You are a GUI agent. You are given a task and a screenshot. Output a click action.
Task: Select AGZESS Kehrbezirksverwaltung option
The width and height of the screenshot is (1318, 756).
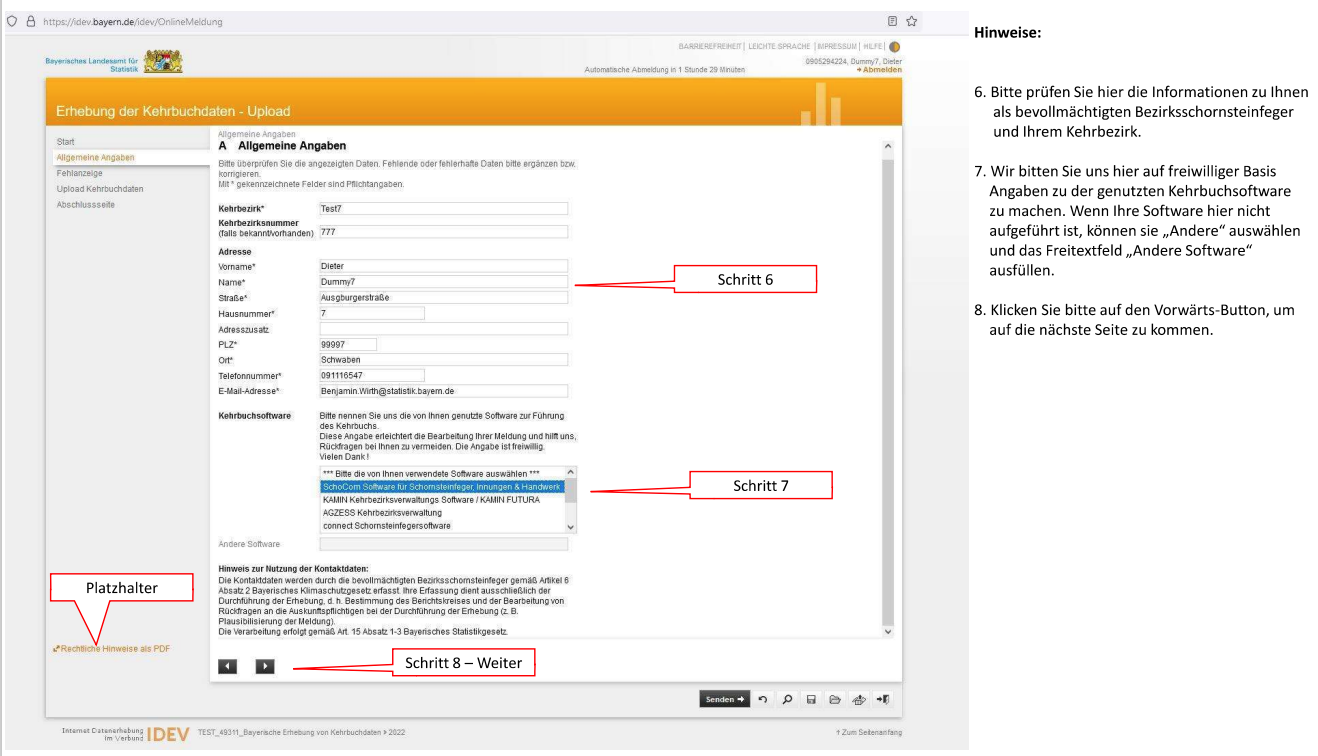442,512
